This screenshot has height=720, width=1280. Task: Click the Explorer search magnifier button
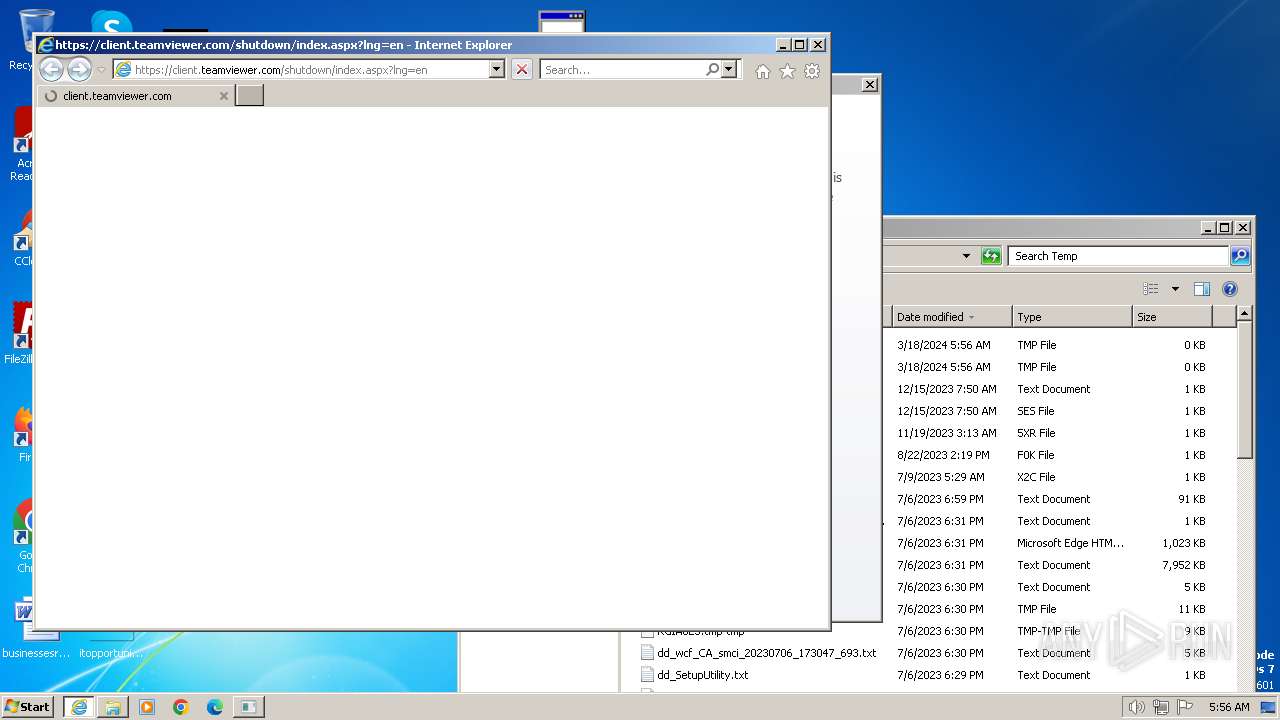1240,256
